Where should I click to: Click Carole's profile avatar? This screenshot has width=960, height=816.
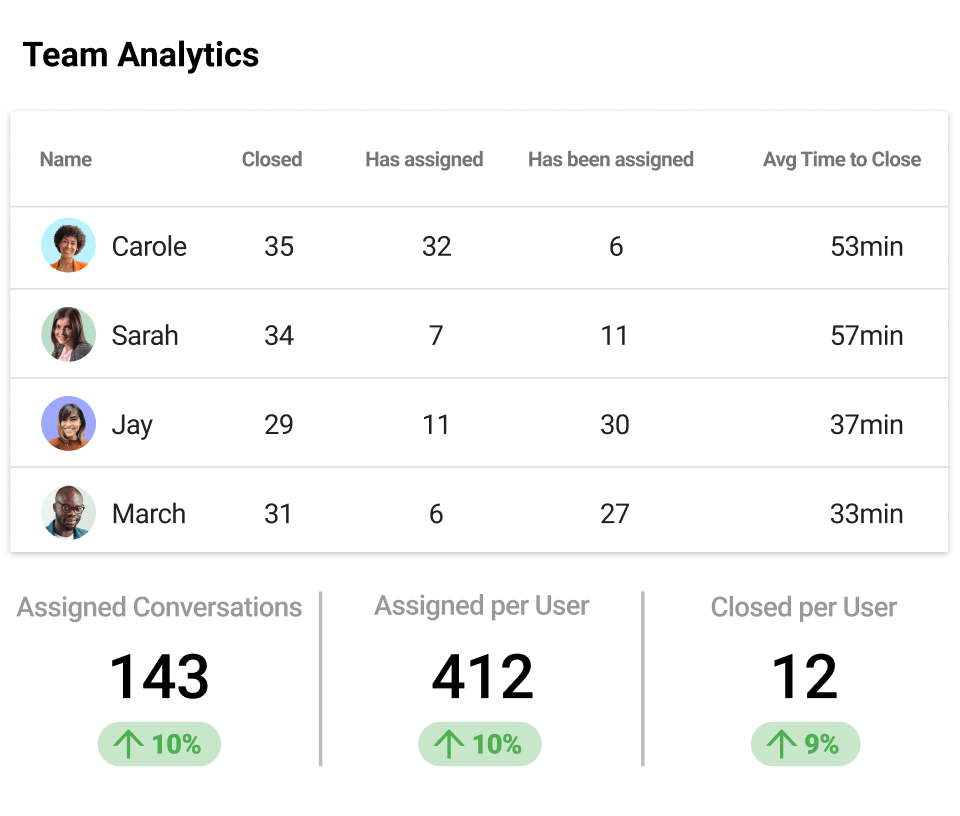coord(68,246)
